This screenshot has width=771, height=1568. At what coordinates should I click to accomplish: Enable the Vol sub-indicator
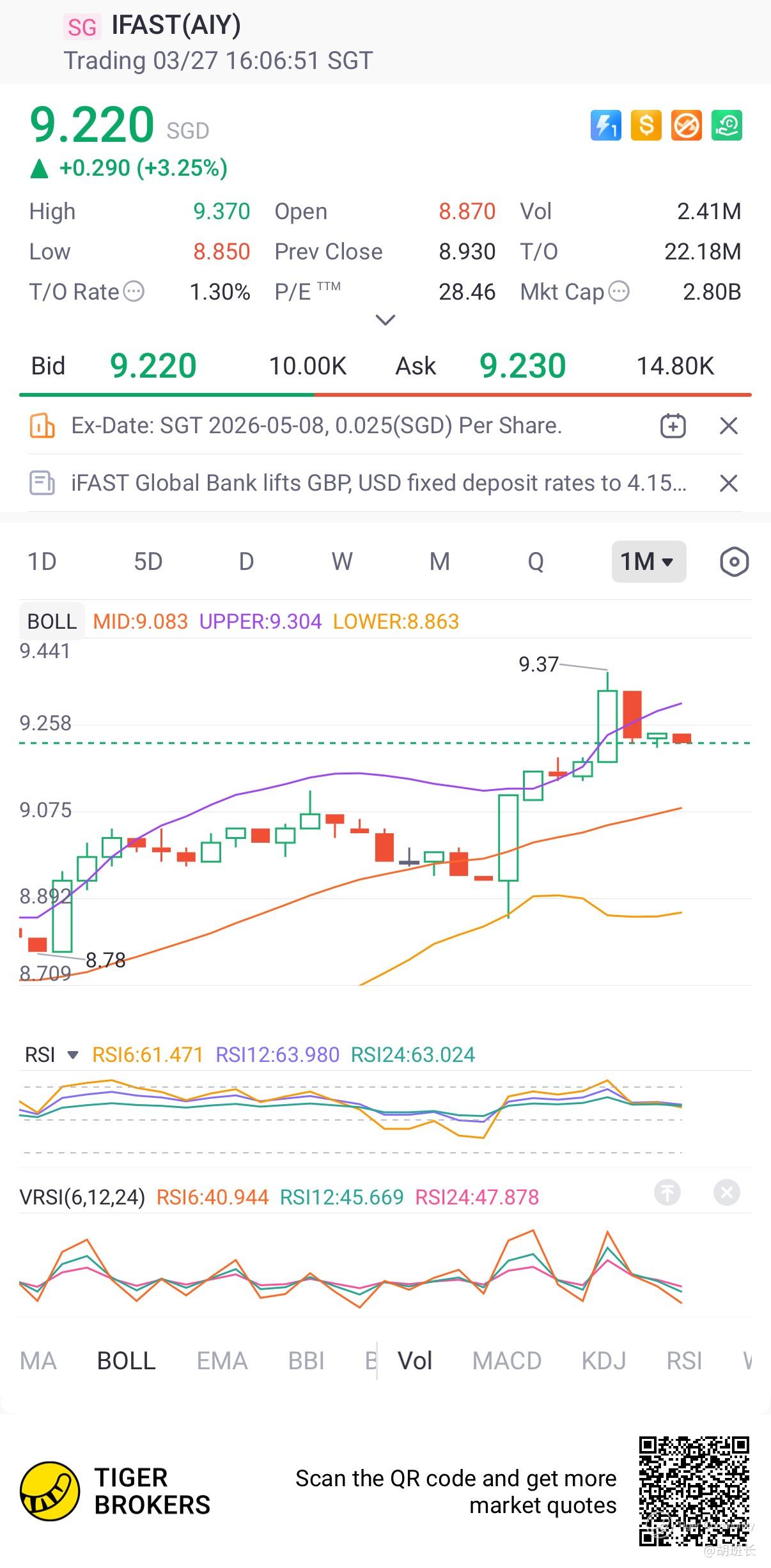click(x=415, y=1361)
